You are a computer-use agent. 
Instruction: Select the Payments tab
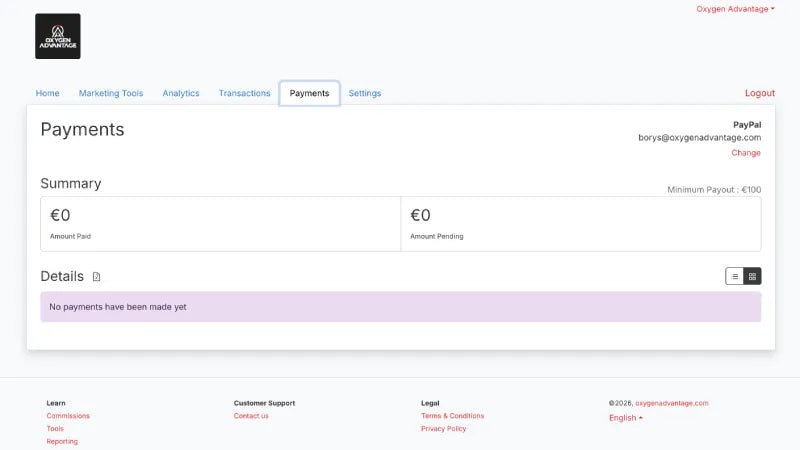click(309, 93)
